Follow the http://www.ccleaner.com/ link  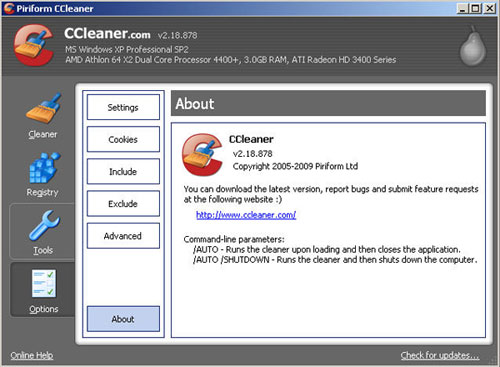tap(246, 215)
